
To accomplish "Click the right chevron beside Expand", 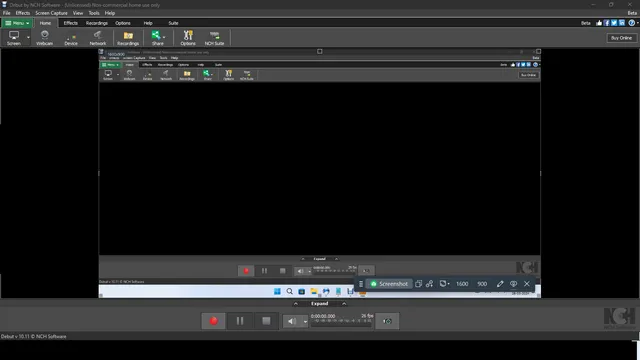I will click(344, 304).
